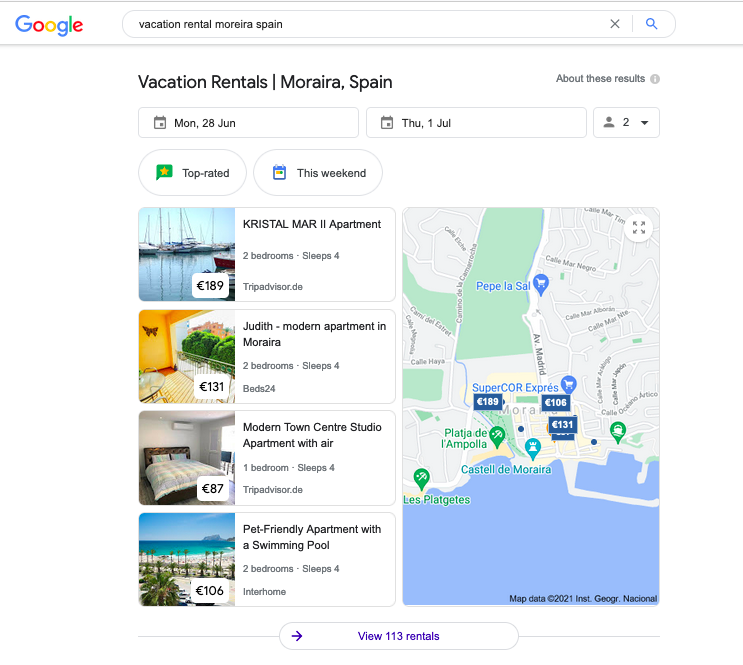The image size is (743, 665).
Task: Expand the map to fullscreen
Action: (x=638, y=228)
